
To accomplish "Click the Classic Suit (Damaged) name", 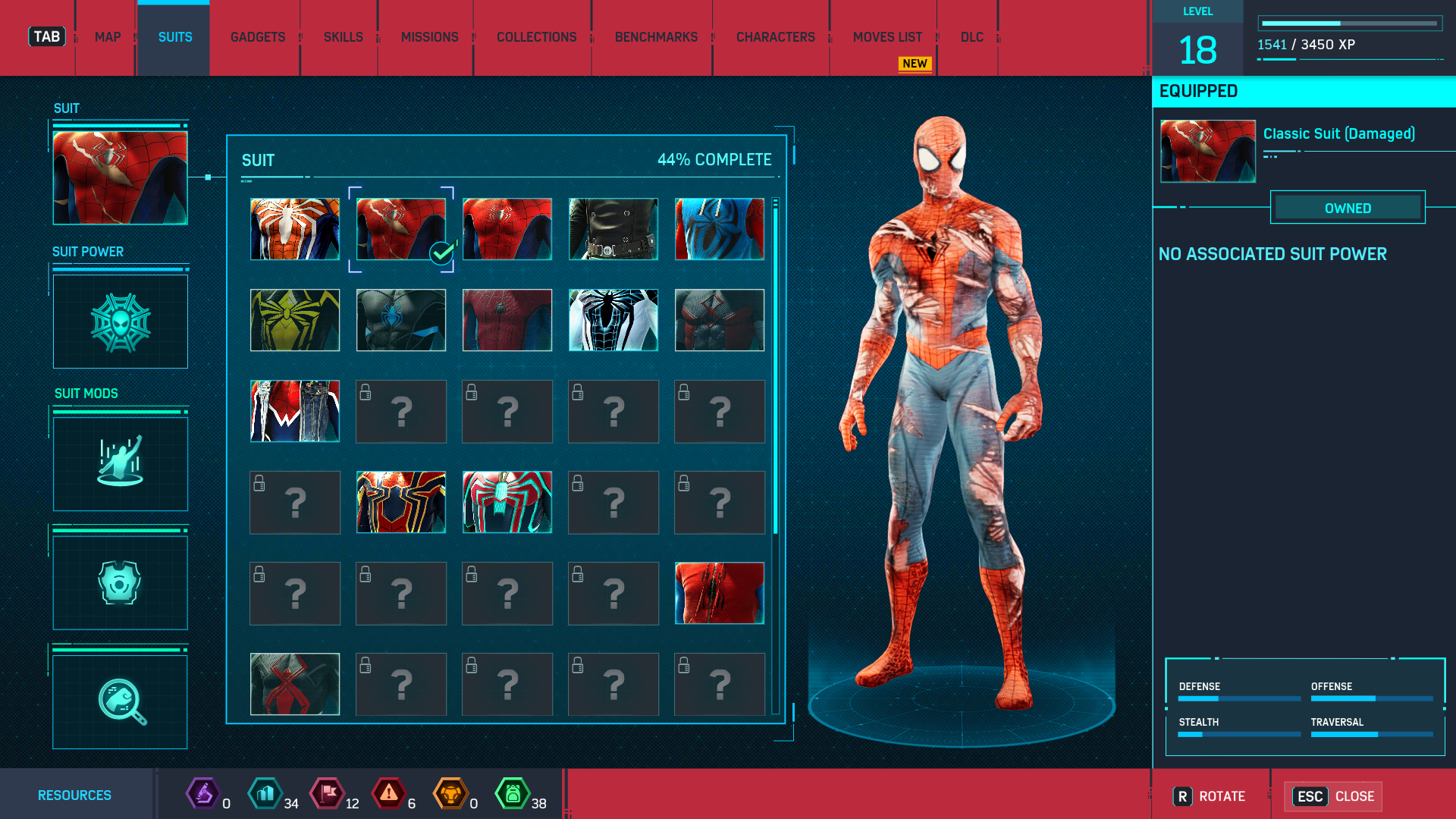I will pyautogui.click(x=1339, y=133).
